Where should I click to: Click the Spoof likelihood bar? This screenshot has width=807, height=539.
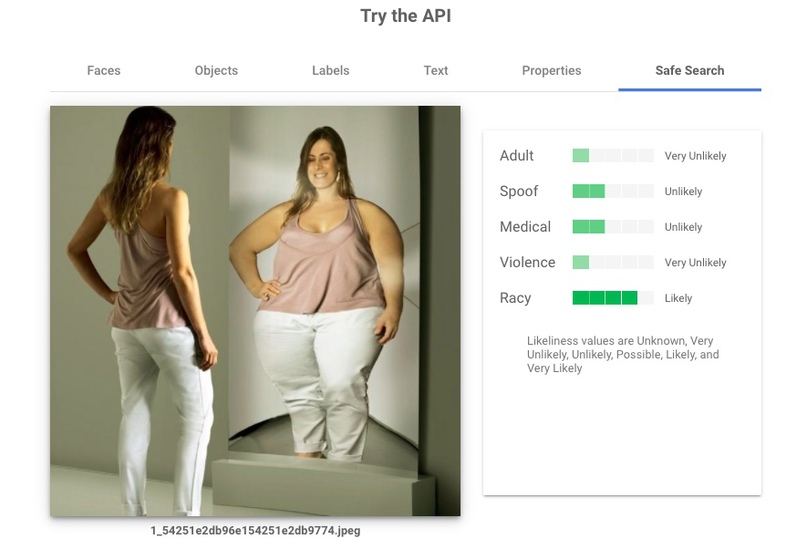(x=613, y=191)
